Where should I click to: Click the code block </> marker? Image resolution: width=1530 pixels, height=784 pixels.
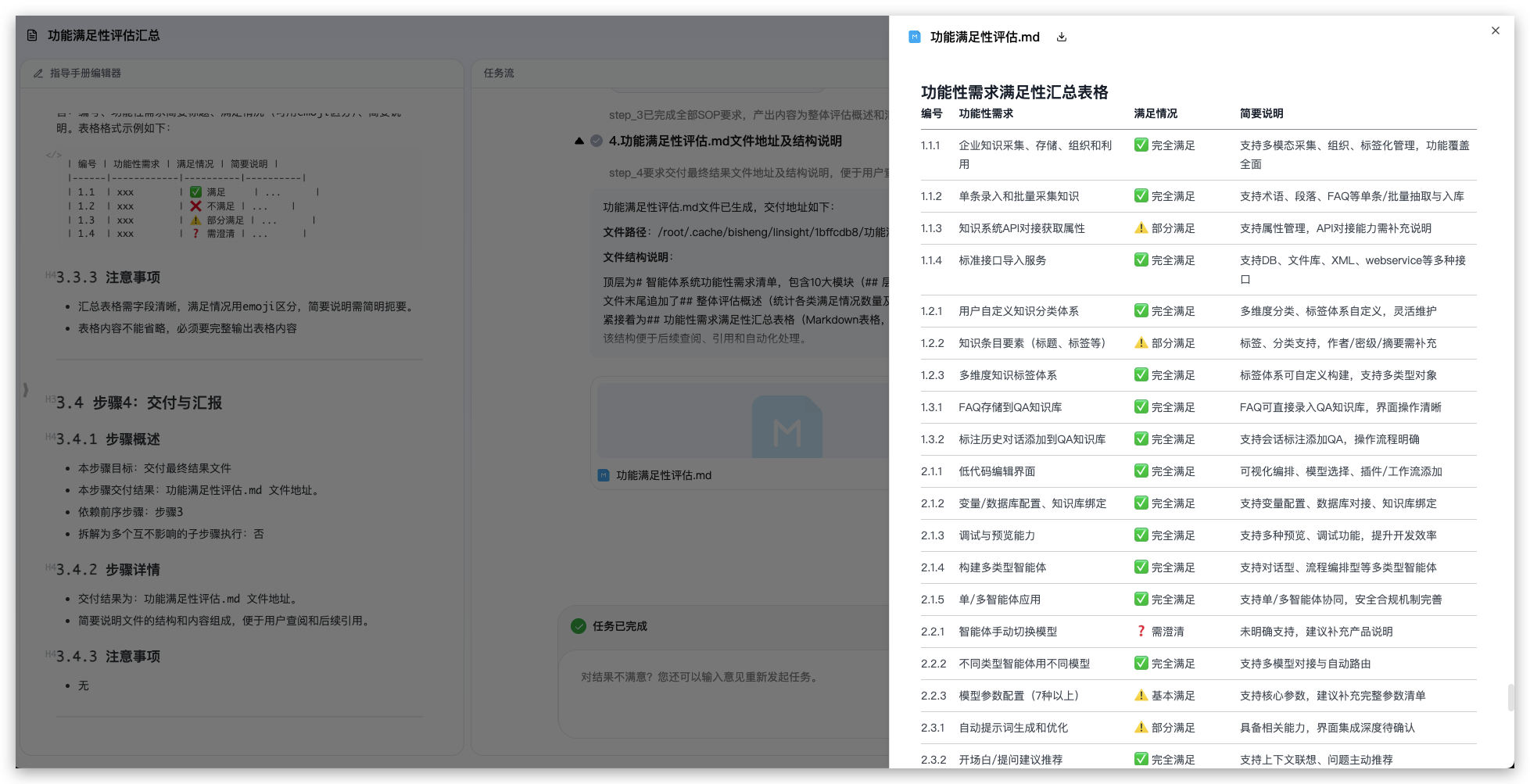53,154
